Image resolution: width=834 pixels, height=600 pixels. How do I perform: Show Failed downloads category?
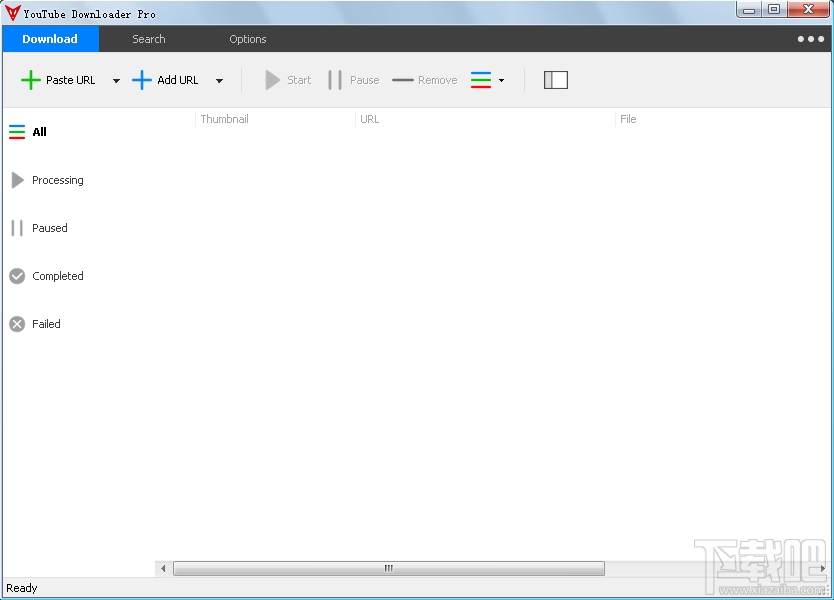pyautogui.click(x=46, y=324)
